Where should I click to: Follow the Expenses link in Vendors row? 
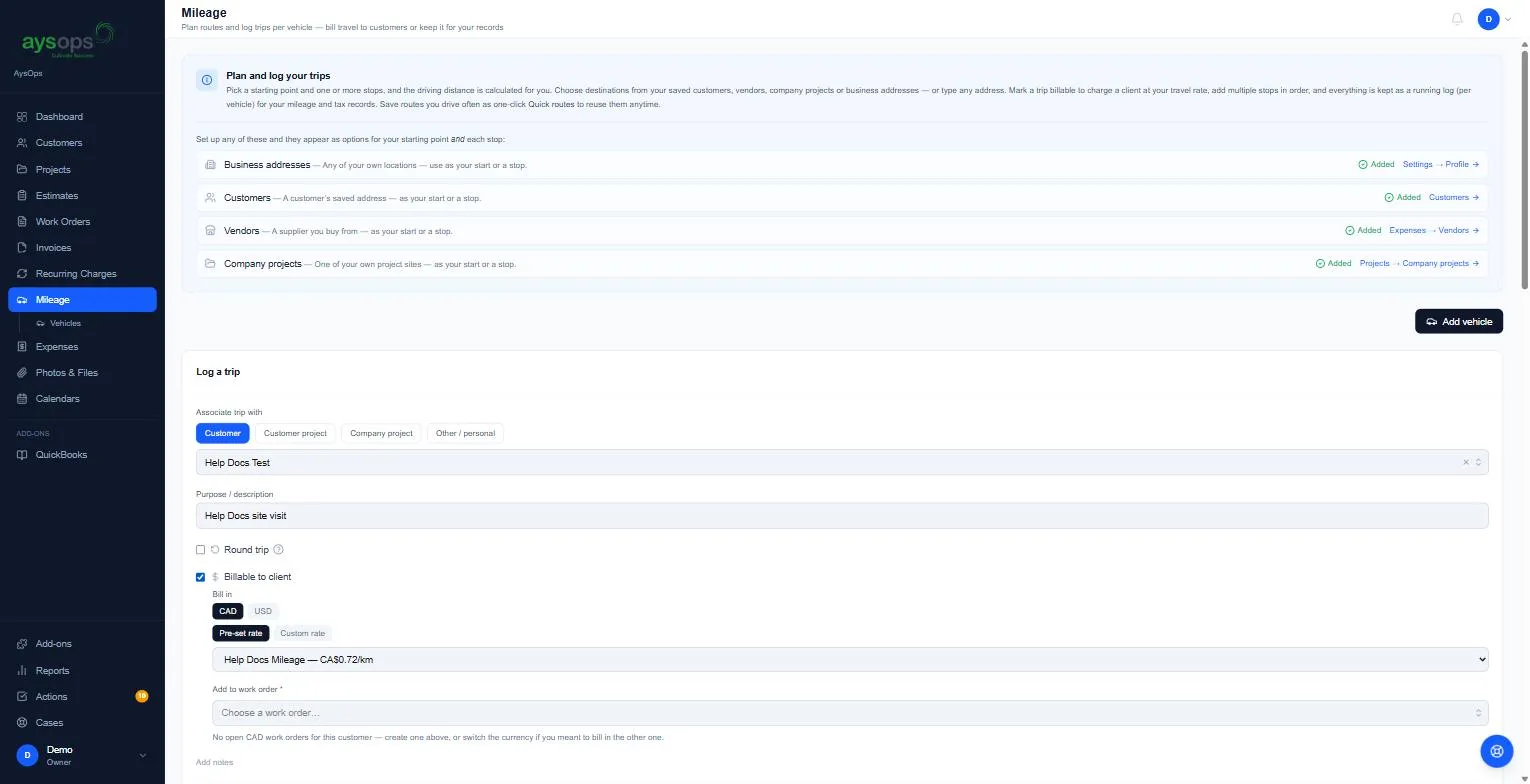click(x=1407, y=230)
